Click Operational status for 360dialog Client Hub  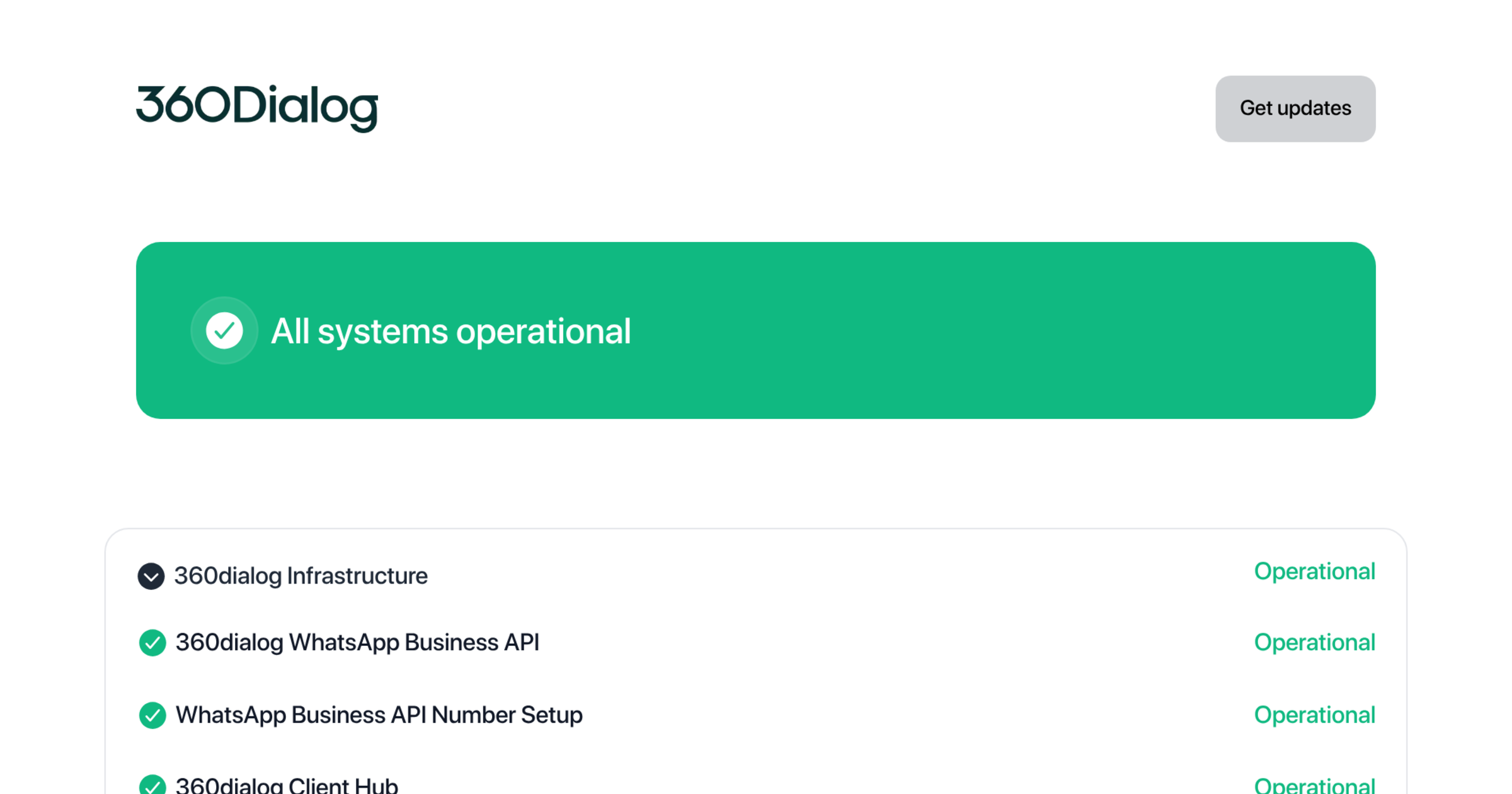(x=1315, y=785)
